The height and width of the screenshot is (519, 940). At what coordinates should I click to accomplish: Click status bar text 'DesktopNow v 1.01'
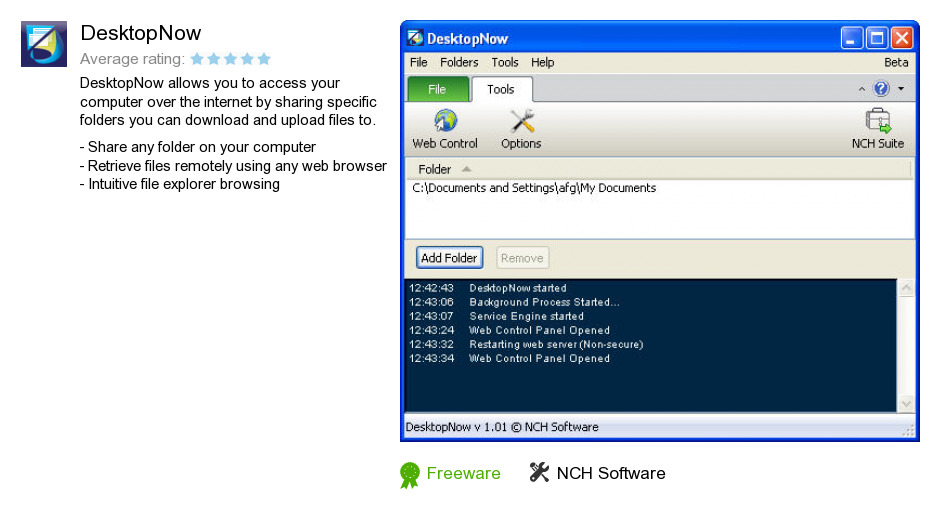(x=456, y=427)
